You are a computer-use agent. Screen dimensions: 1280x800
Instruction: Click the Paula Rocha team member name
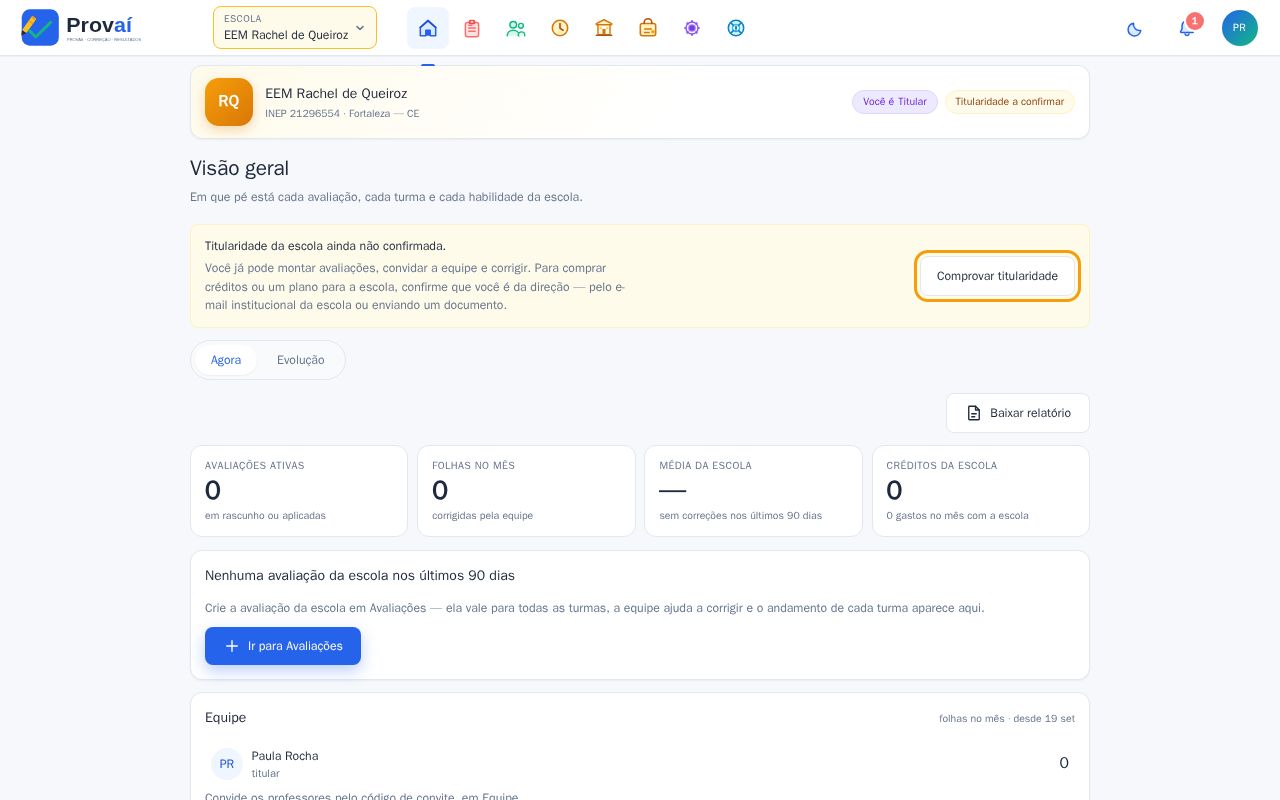(x=285, y=756)
